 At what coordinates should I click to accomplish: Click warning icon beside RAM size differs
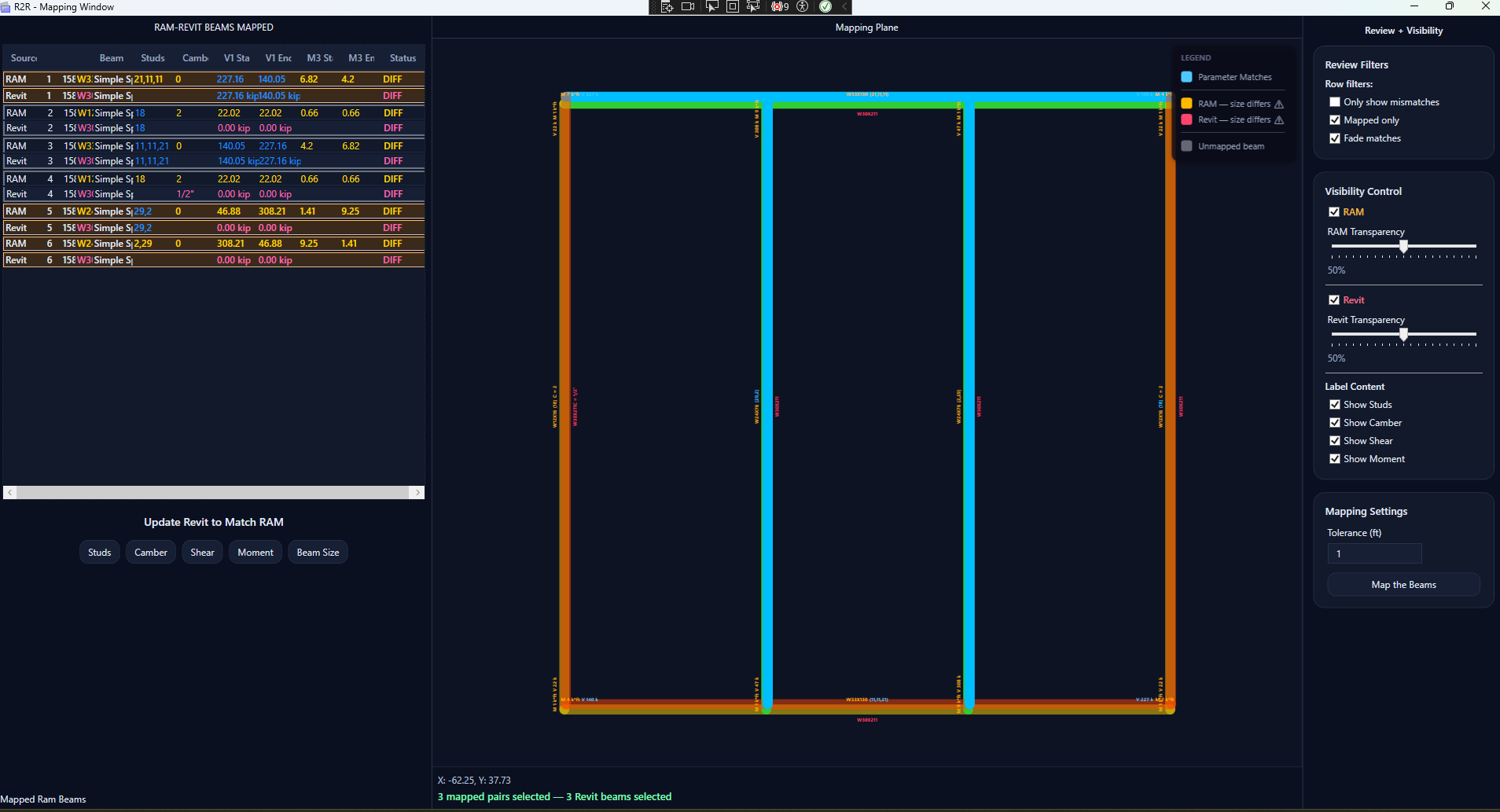coord(1279,104)
